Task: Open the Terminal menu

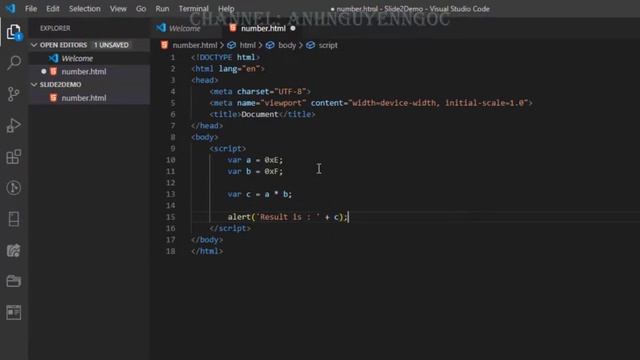Action: coord(193,9)
